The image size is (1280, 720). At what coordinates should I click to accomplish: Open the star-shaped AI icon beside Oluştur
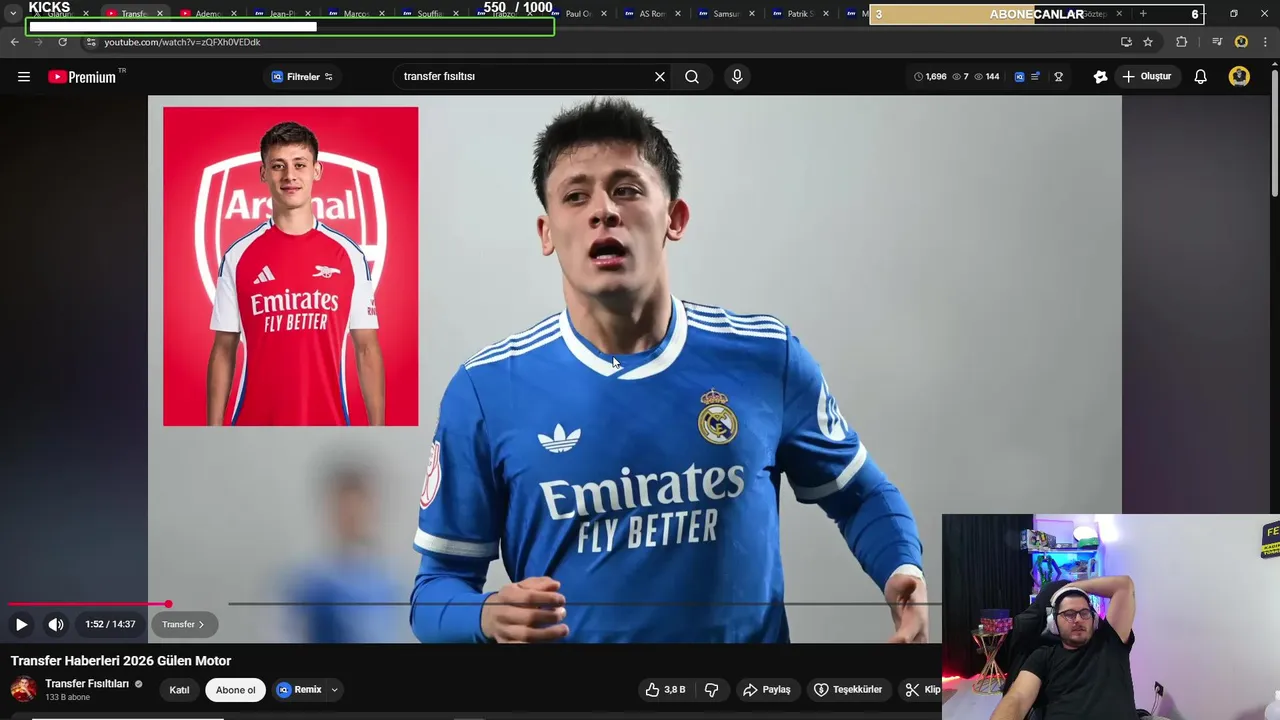[1101, 77]
